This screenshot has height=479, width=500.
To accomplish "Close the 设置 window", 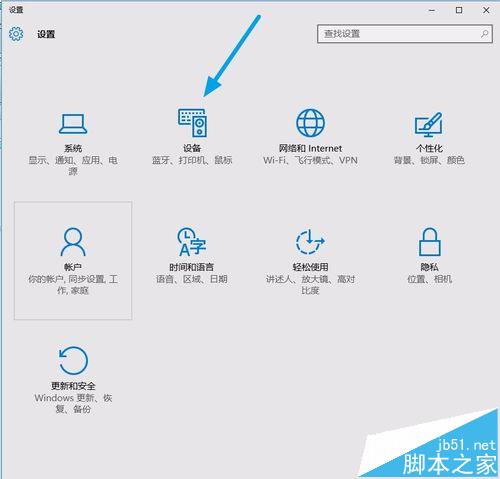I will coord(486,10).
